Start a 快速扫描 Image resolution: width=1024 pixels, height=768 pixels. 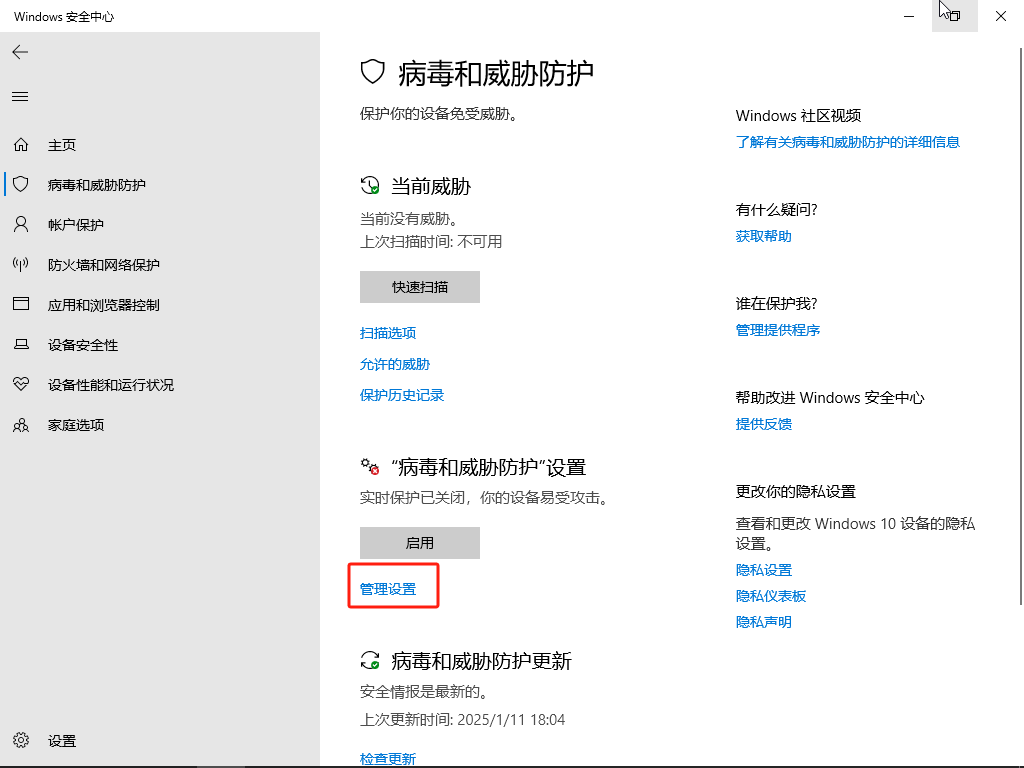coord(419,287)
